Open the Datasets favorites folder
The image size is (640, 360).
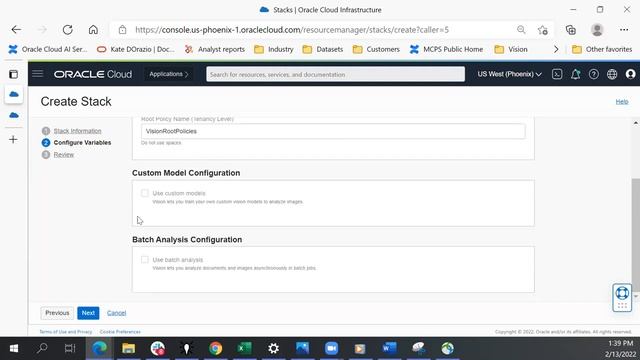point(323,49)
